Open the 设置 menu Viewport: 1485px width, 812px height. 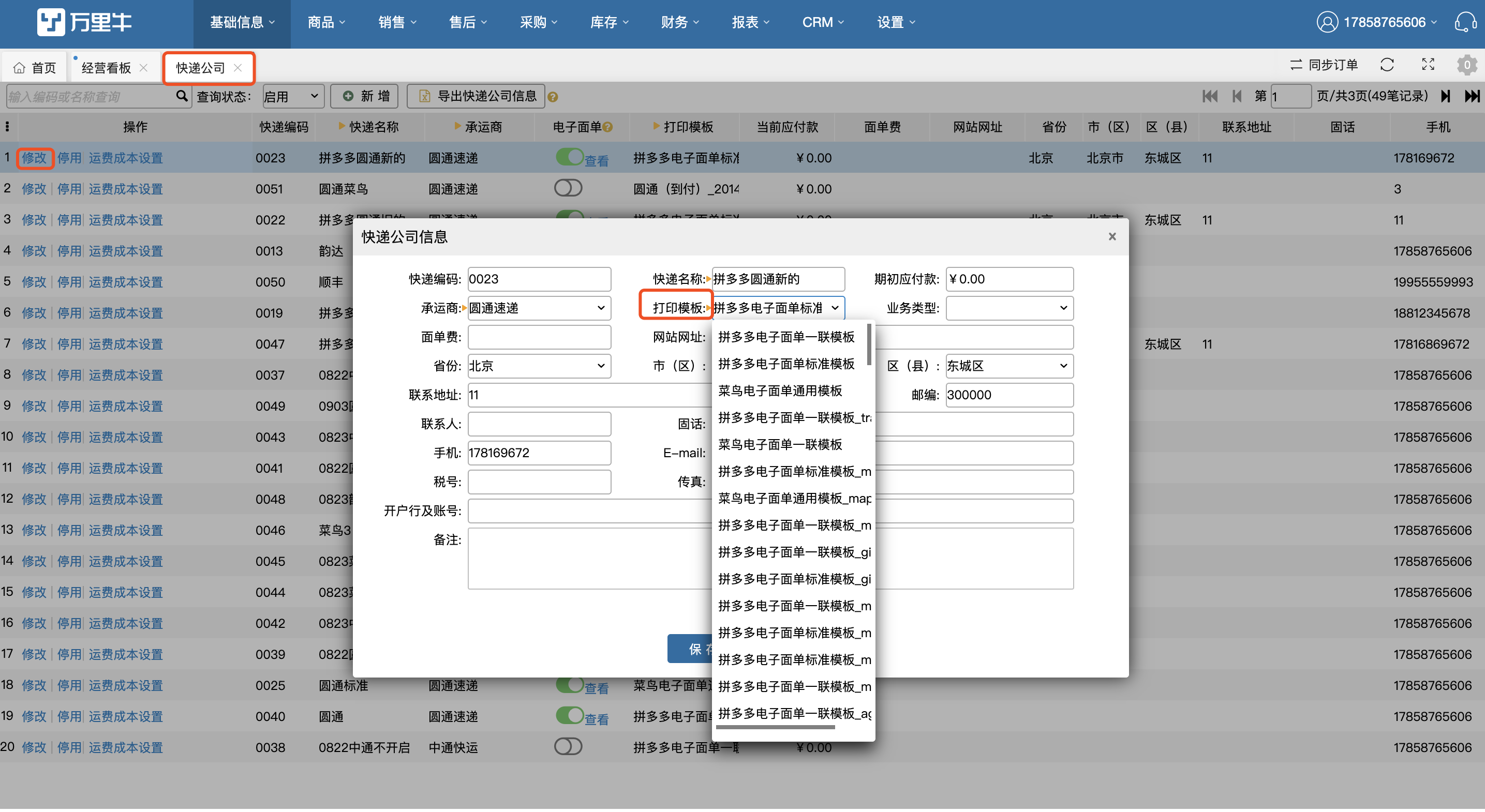[896, 22]
